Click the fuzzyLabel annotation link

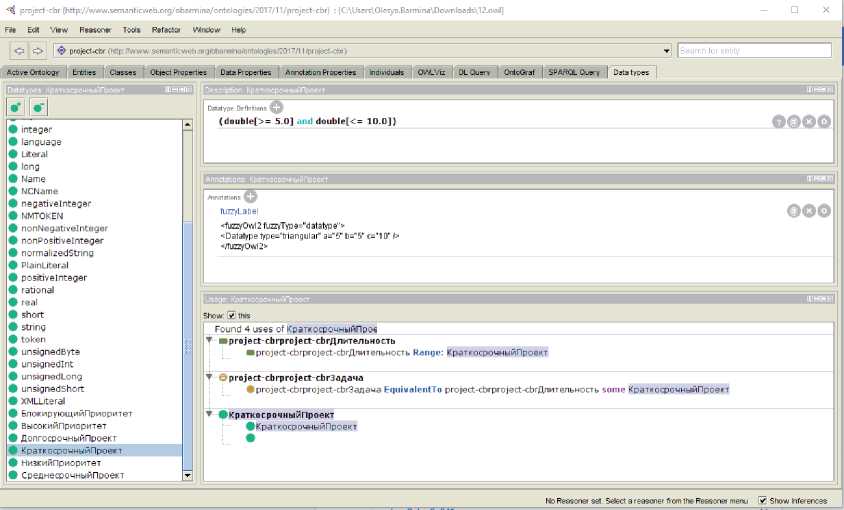239,212
